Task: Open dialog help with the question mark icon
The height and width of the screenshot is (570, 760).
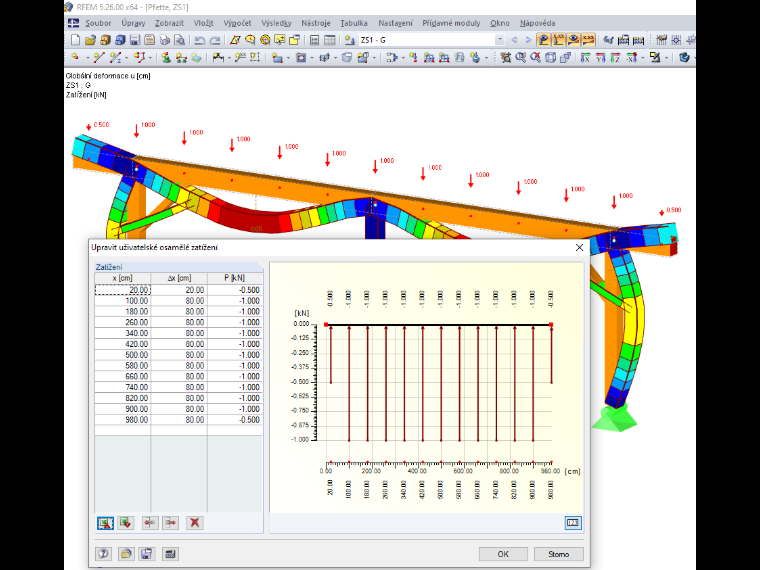Action: click(x=103, y=554)
